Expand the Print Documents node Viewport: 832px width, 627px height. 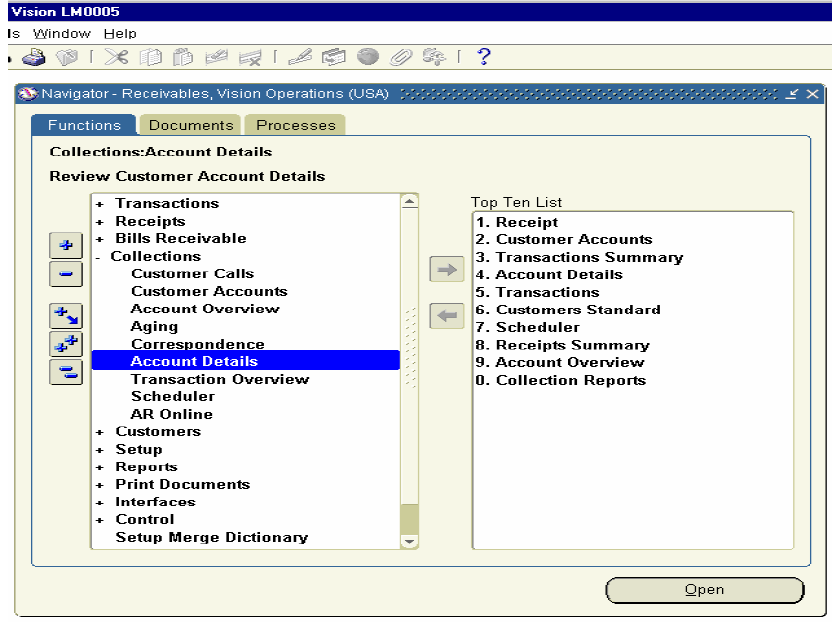[x=99, y=485]
